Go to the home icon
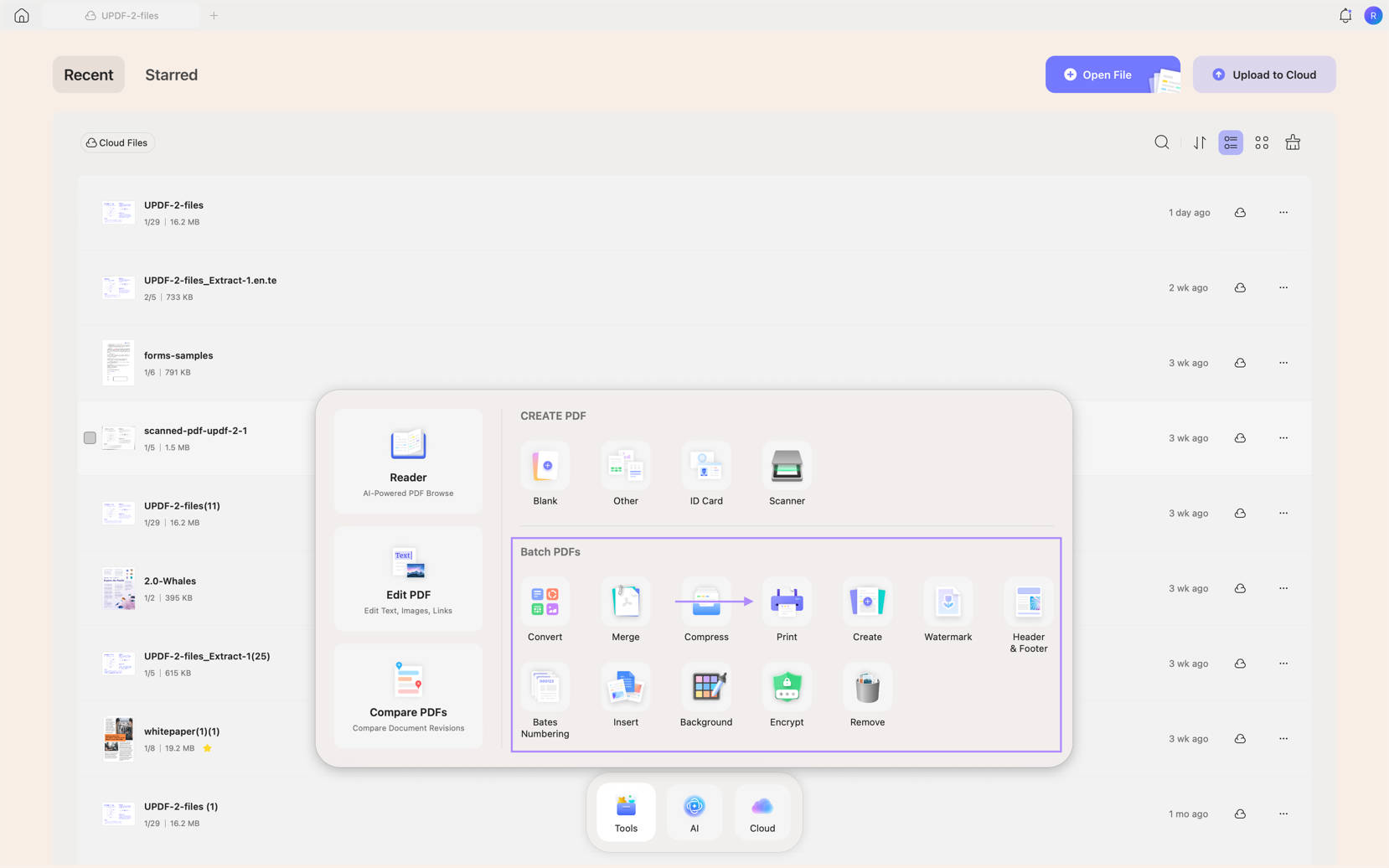Screen dimensions: 1389x868 click(22, 15)
